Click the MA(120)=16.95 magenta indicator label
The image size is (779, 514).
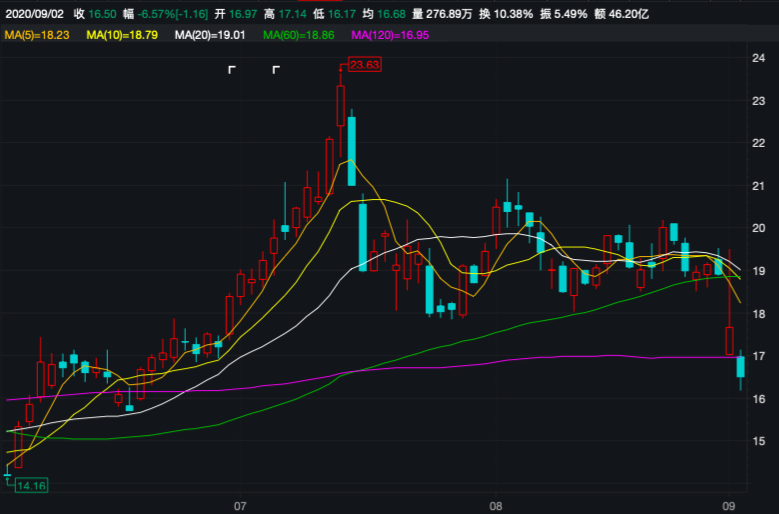(392, 35)
